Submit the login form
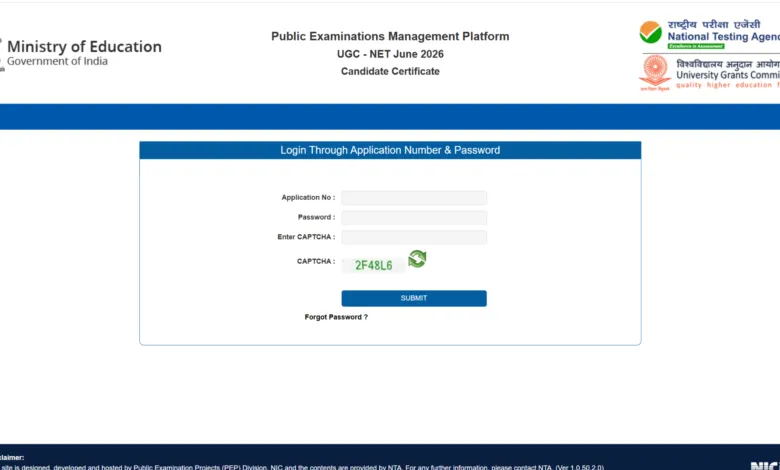780x470 pixels. tap(414, 298)
